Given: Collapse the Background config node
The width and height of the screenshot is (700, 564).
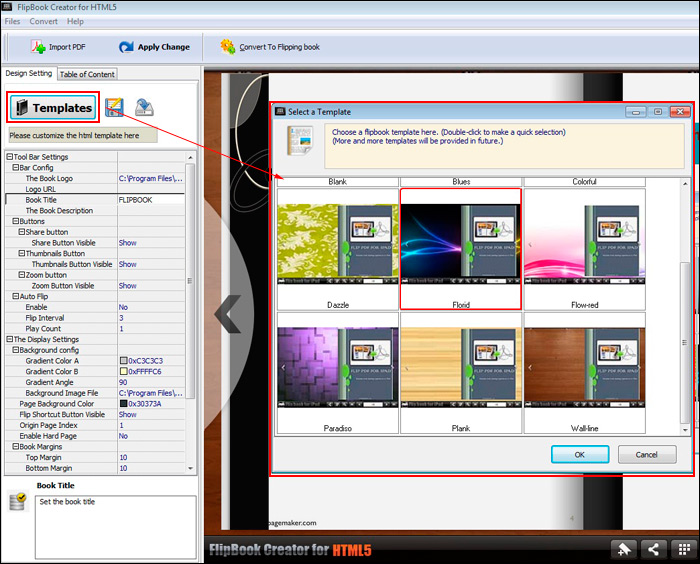Looking at the screenshot, I should tap(16, 350).
